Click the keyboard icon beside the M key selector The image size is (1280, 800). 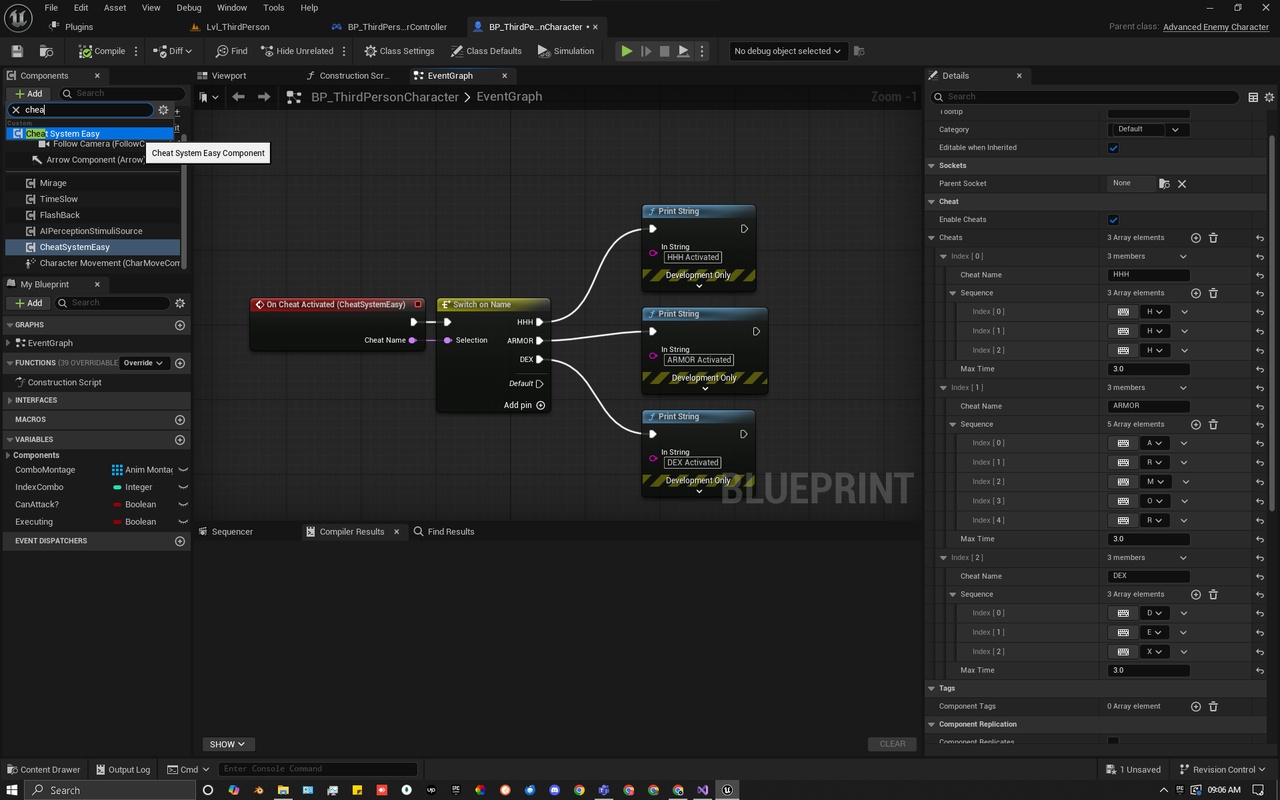pos(1123,482)
